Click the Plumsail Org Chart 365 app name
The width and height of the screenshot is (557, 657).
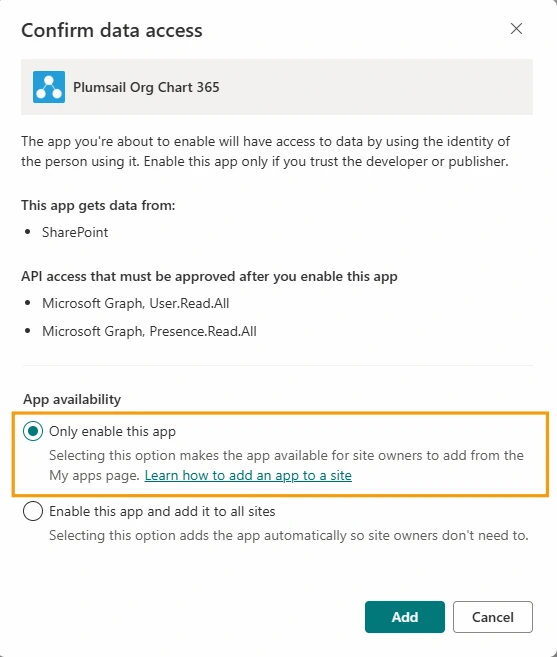[x=146, y=87]
